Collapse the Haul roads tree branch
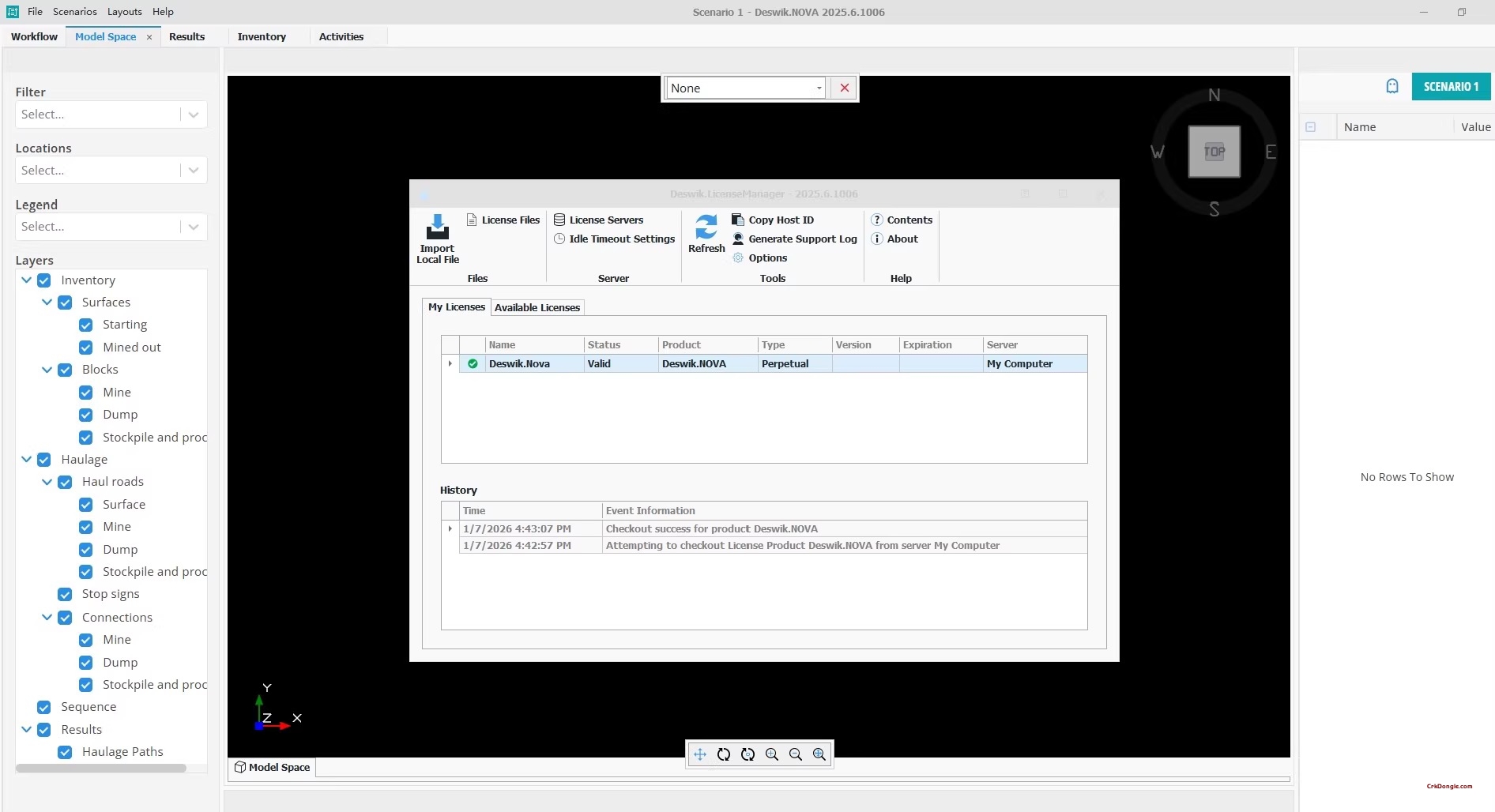The width and height of the screenshot is (1495, 812). [x=46, y=482]
